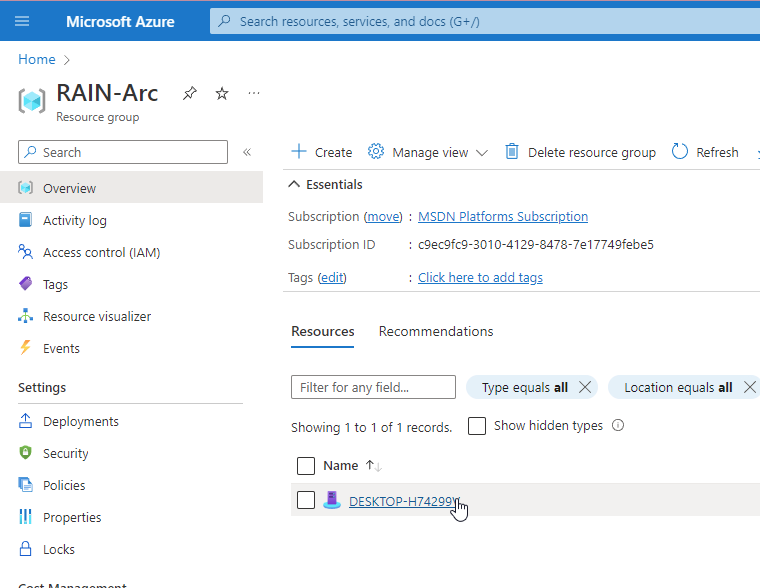This screenshot has width=760, height=588.
Task: Click the search magnifier icon in top bar
Action: click(x=224, y=21)
